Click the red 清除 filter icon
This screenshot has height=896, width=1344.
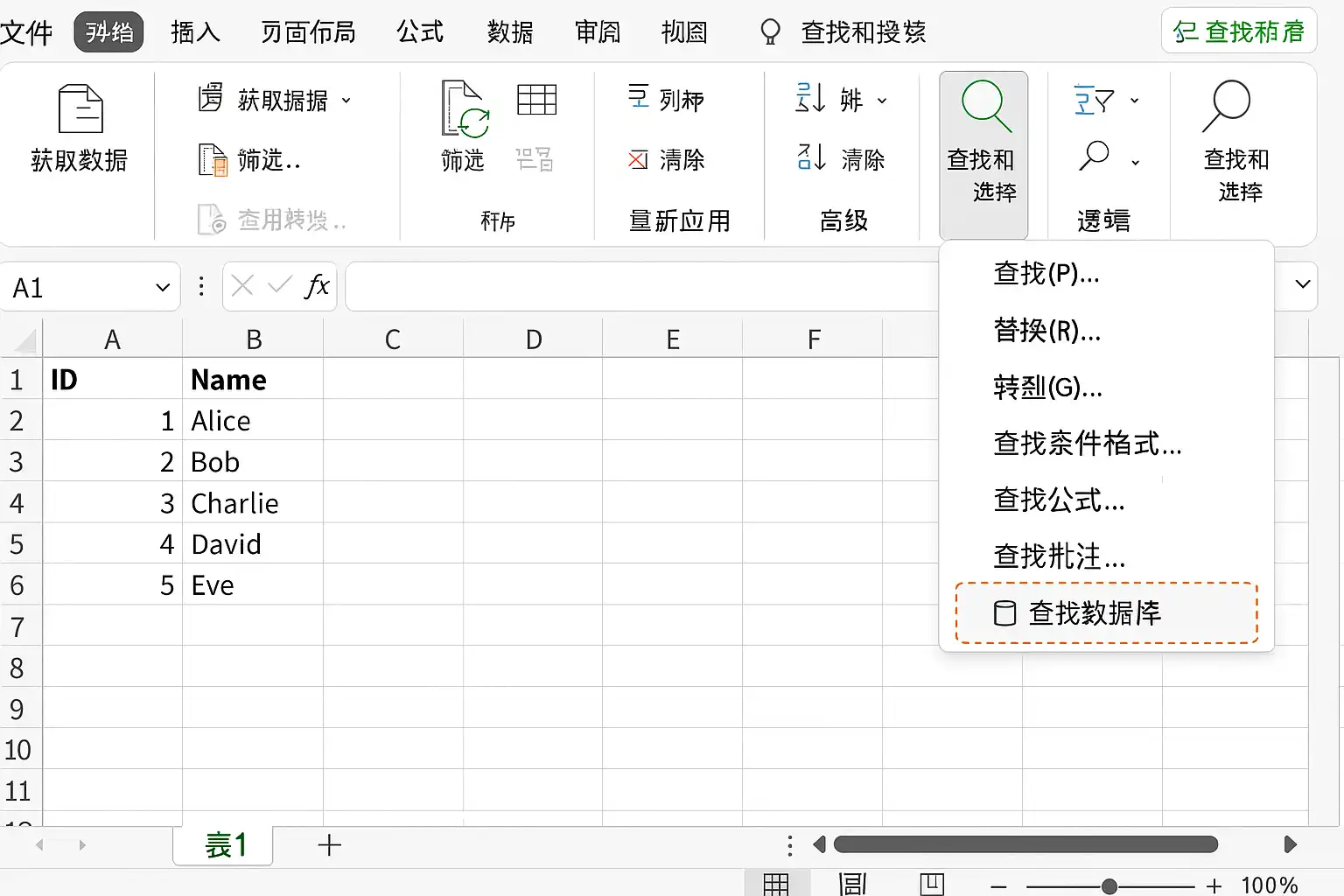(638, 159)
